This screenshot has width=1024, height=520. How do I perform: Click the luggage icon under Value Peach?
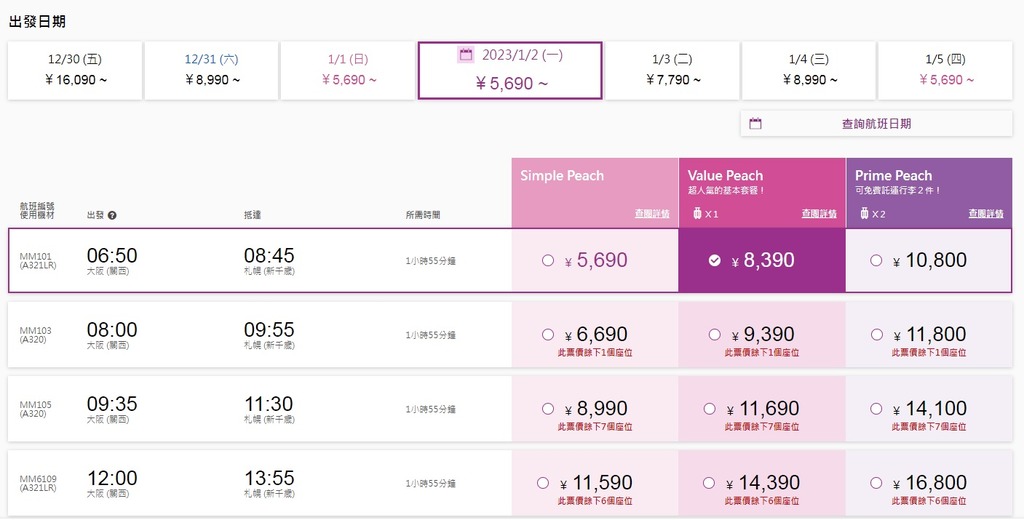pyautogui.click(x=697, y=214)
